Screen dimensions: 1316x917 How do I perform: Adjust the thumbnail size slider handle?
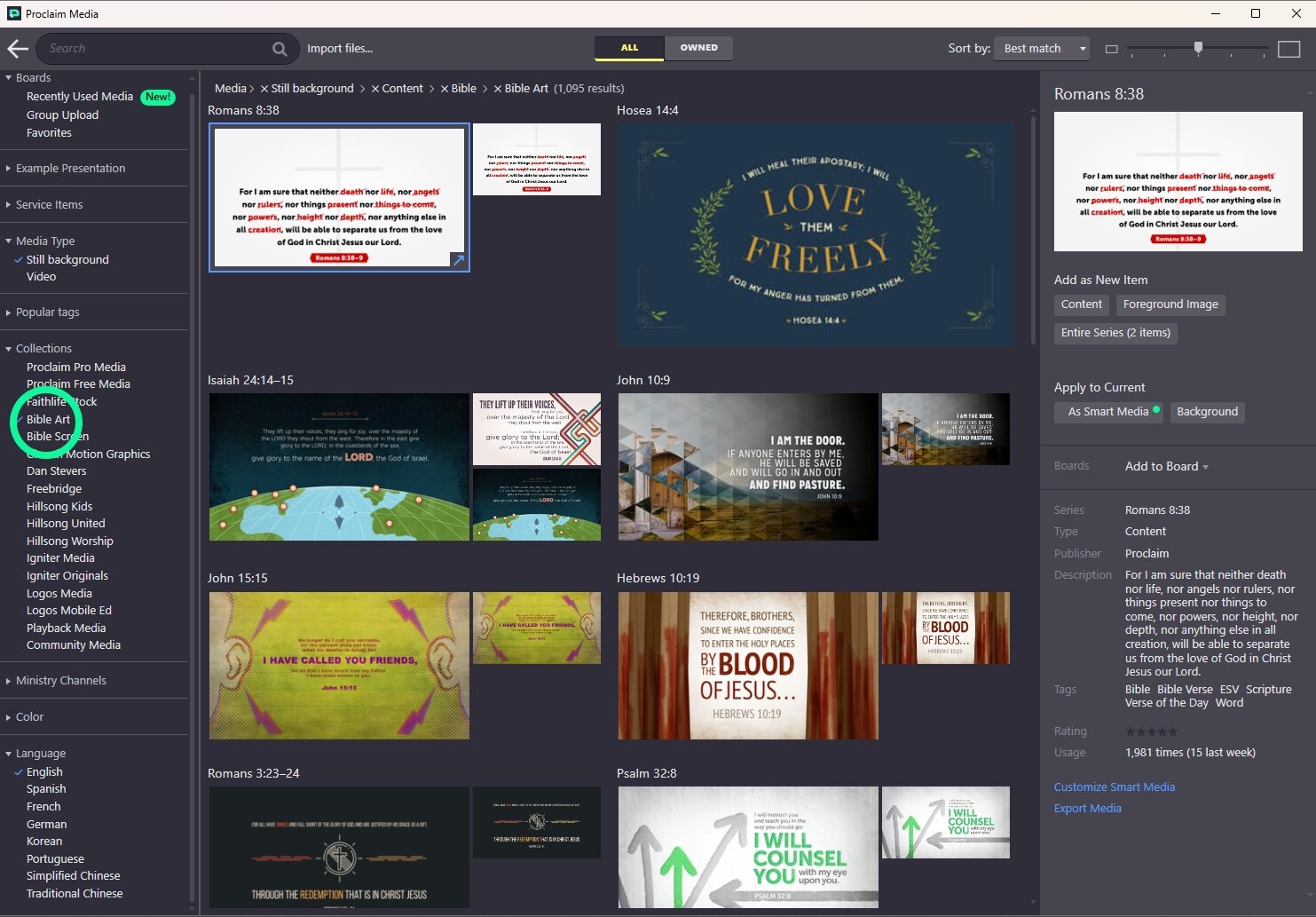(1198, 48)
